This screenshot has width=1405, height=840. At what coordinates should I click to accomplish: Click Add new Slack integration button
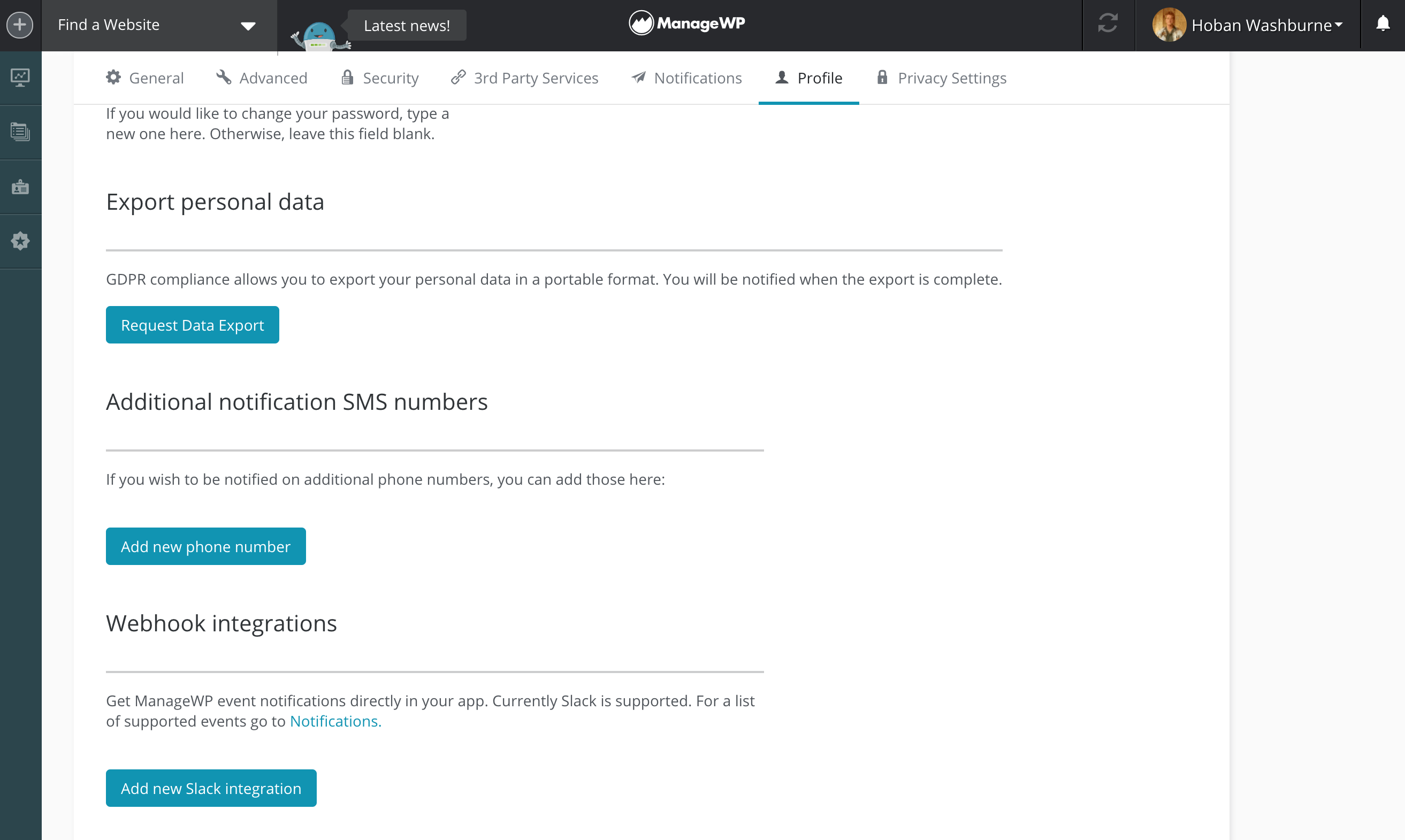coord(211,788)
